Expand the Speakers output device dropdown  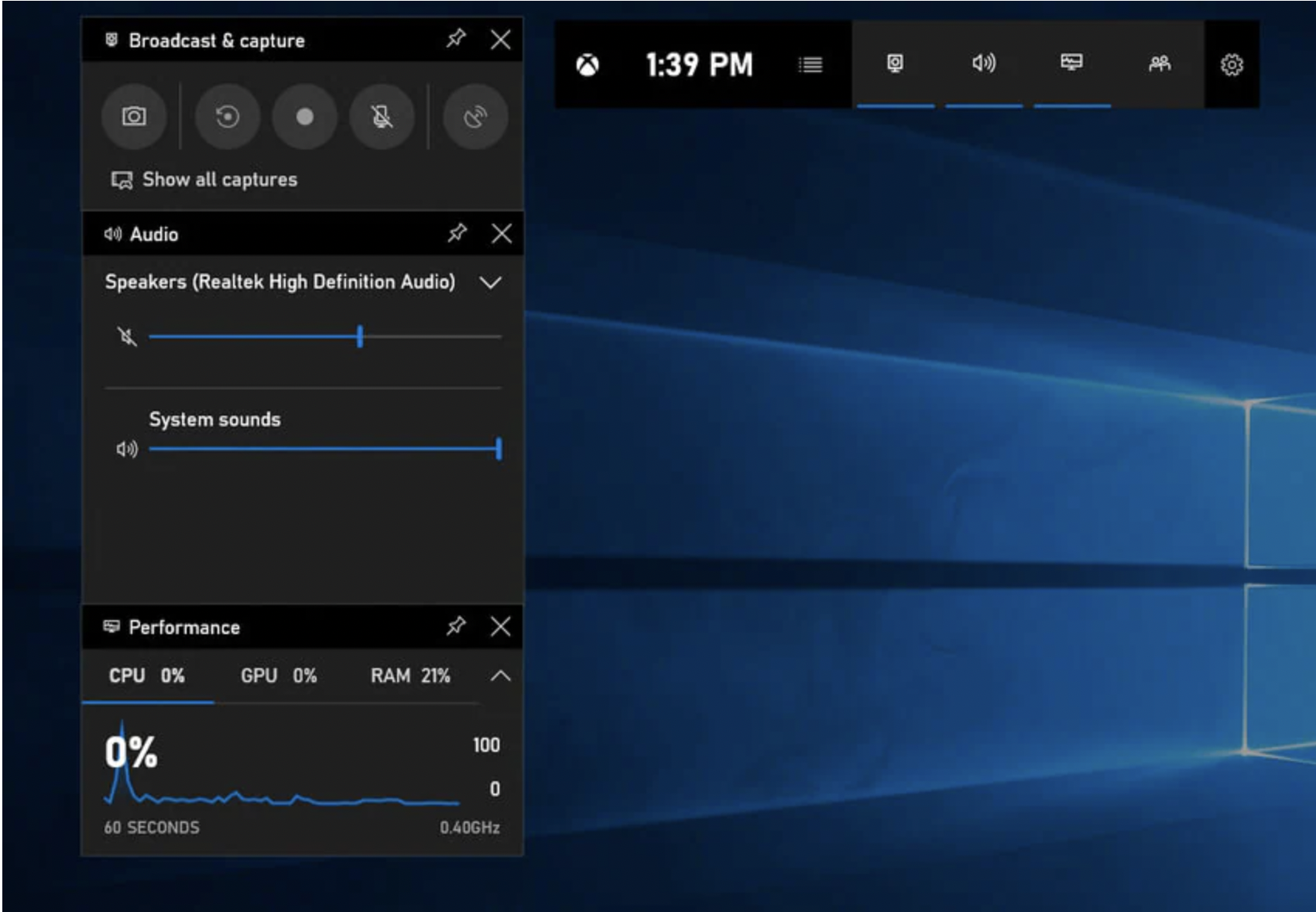point(491,283)
